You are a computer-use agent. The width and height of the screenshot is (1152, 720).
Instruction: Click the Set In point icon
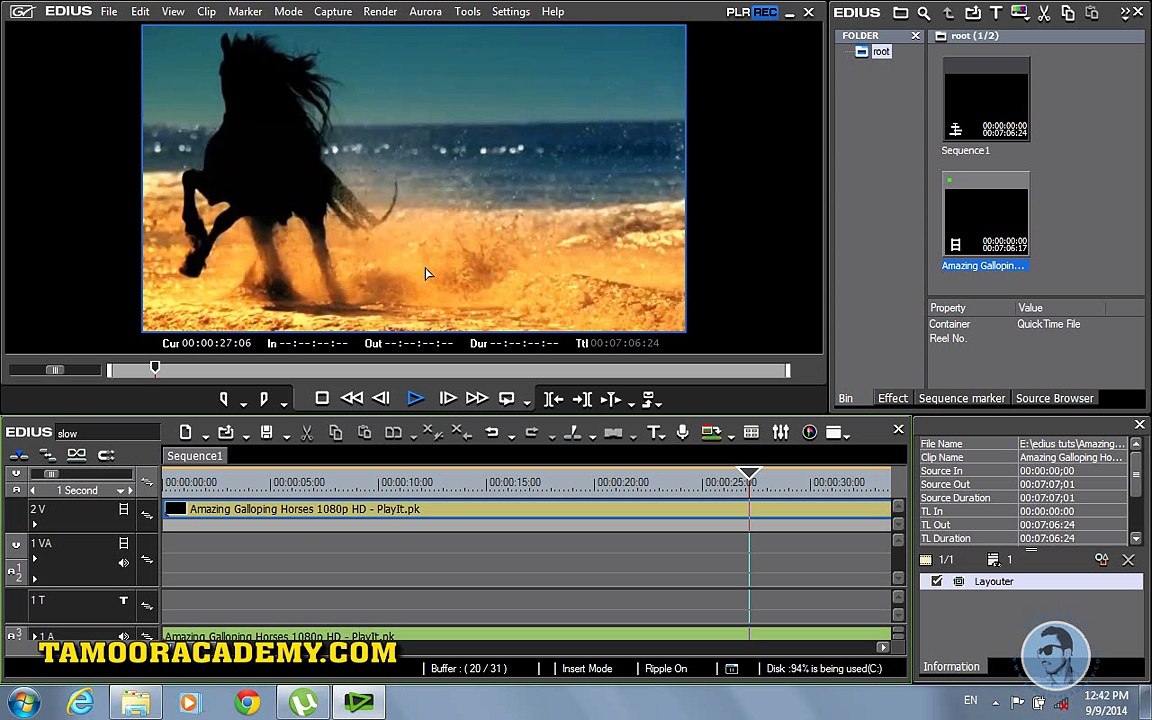(223, 399)
